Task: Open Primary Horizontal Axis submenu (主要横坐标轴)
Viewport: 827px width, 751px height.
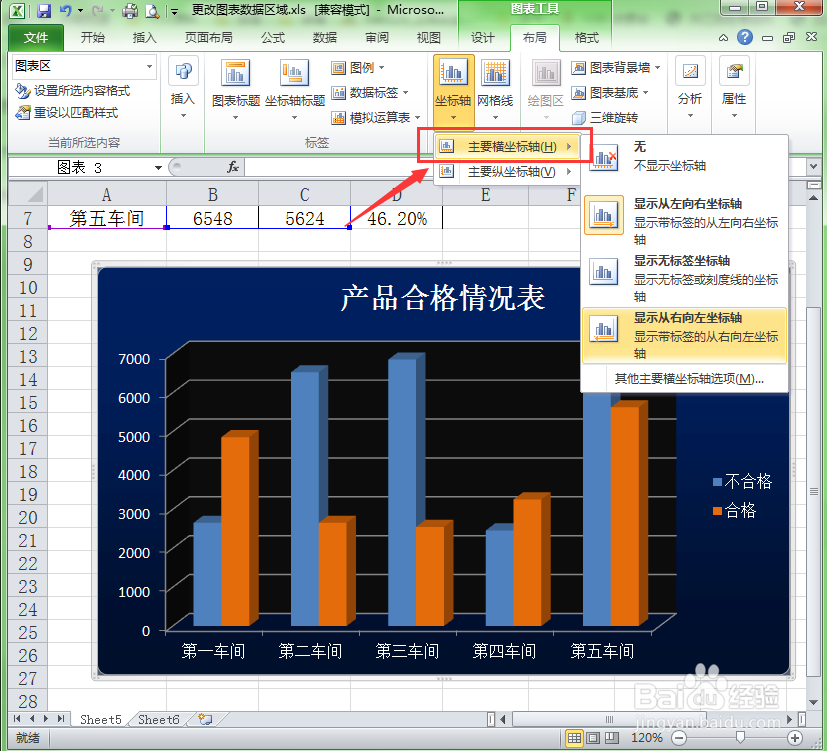Action: tap(506, 147)
